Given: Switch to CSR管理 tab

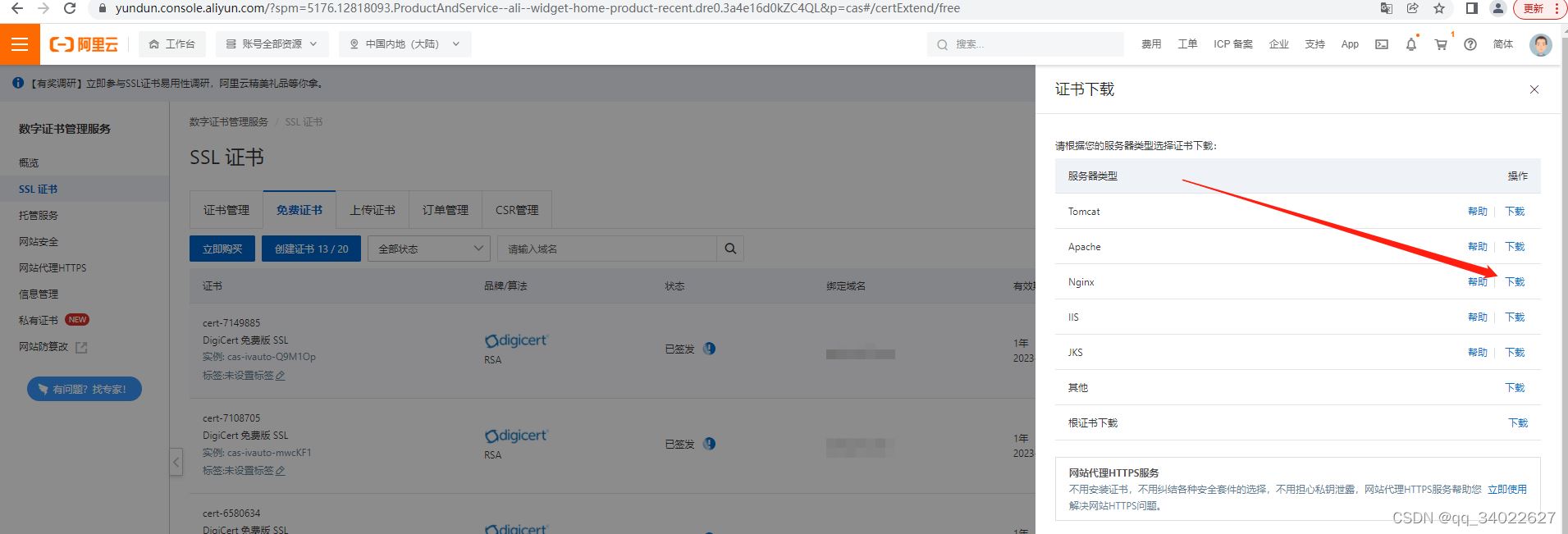Looking at the screenshot, I should [x=517, y=210].
